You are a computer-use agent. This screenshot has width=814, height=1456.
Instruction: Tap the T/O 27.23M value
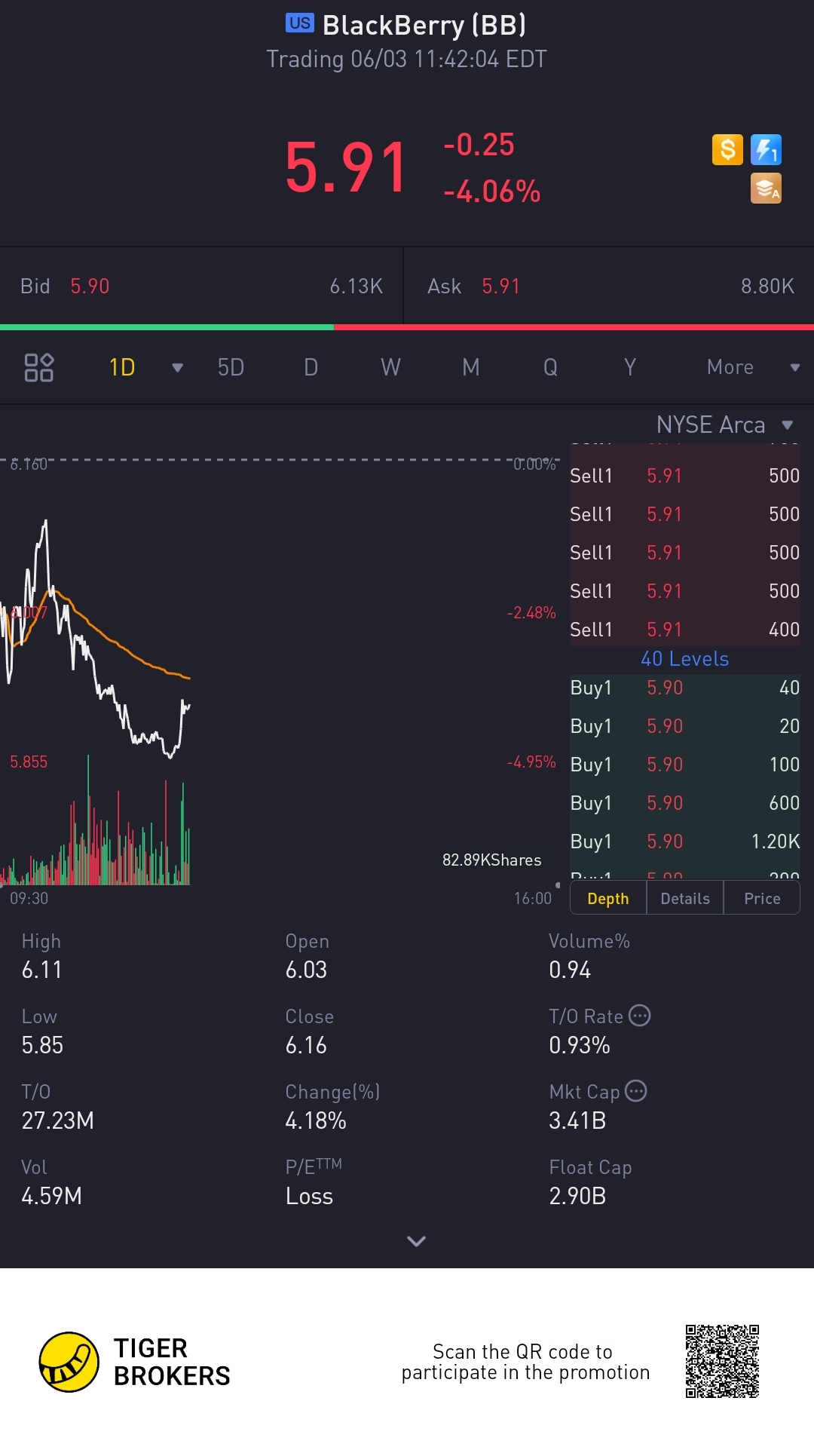[58, 1120]
